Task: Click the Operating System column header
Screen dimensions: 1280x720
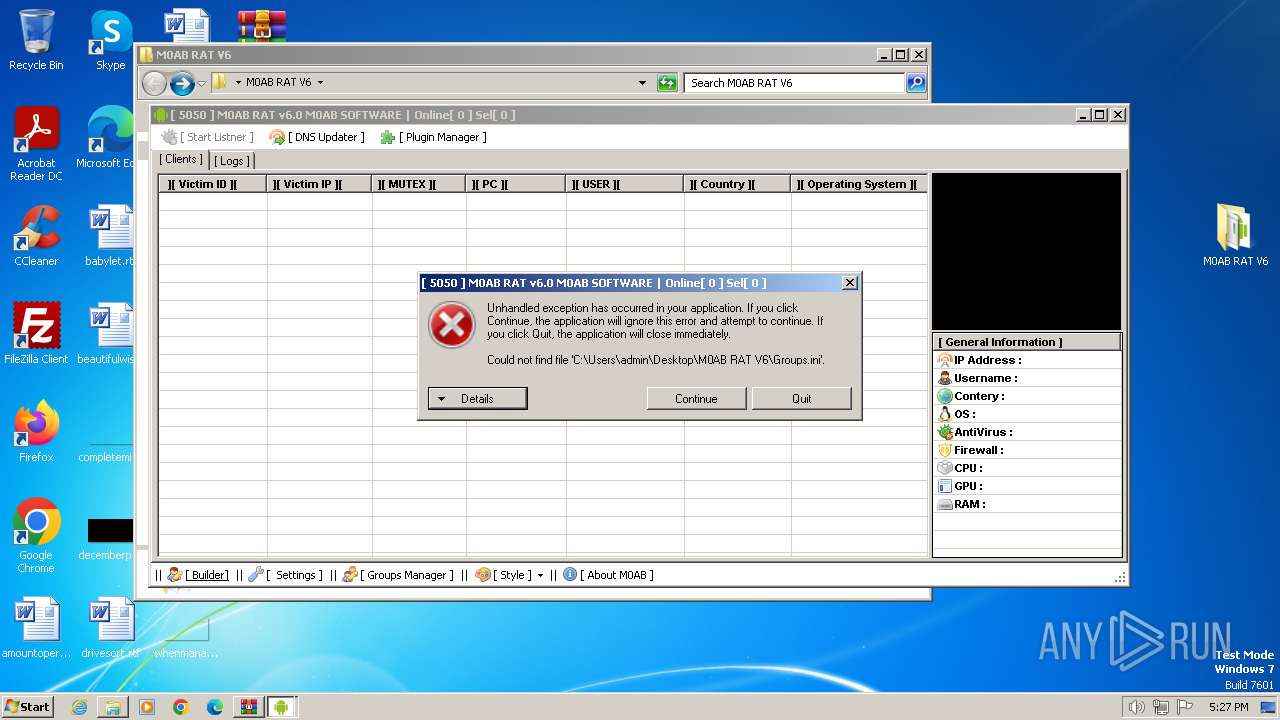Action: [858, 184]
